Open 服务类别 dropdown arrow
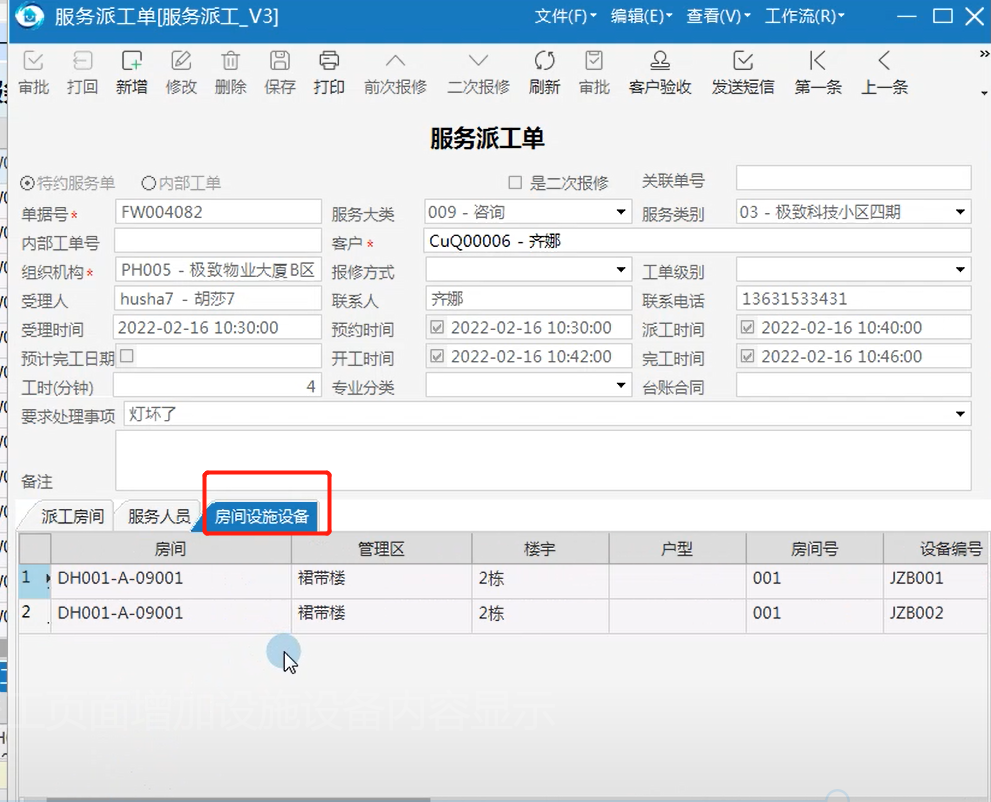 (960, 212)
